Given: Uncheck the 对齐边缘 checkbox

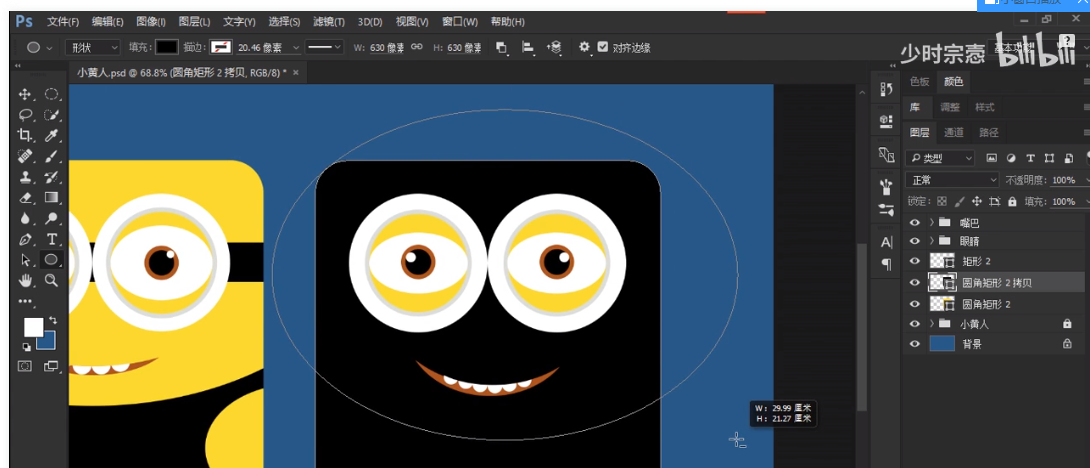Looking at the screenshot, I should tap(602, 47).
